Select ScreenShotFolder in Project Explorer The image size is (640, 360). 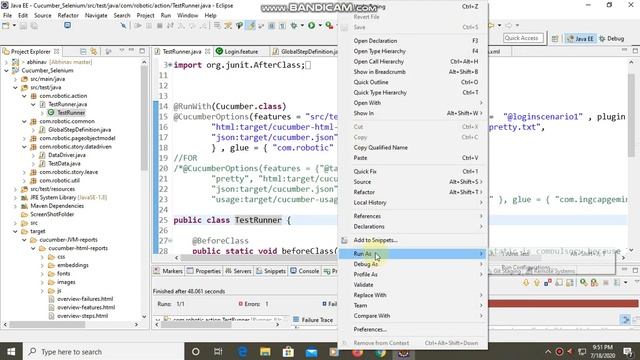click(52, 214)
